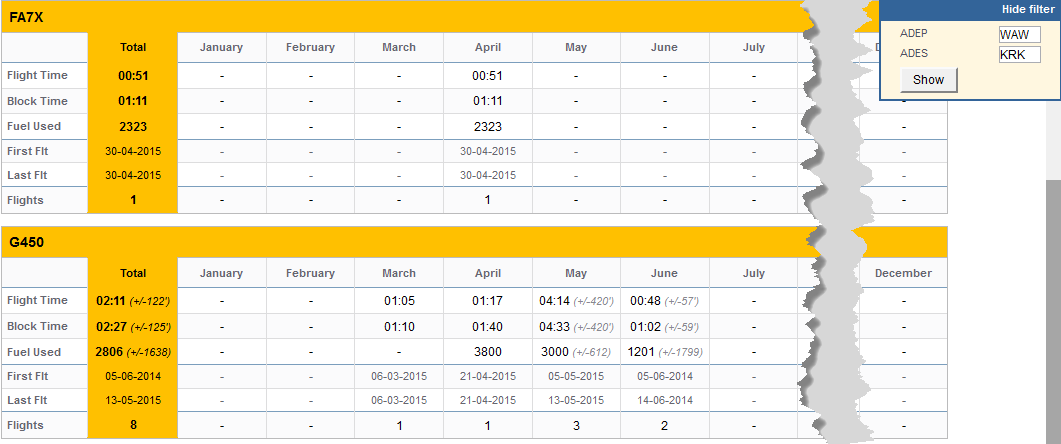Click G450 First Flt row label
The width and height of the screenshot is (1061, 444).
[28, 376]
